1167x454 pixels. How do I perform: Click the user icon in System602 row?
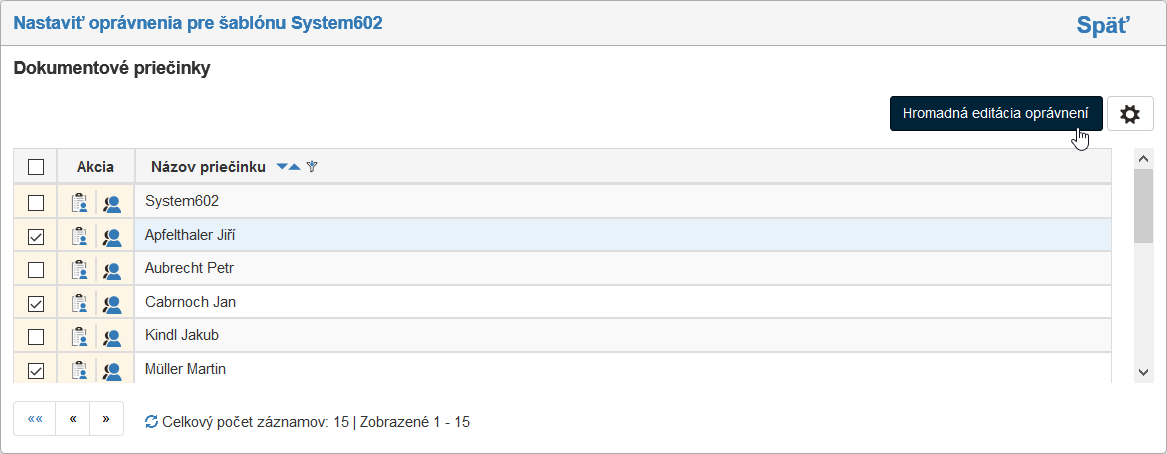coord(112,203)
